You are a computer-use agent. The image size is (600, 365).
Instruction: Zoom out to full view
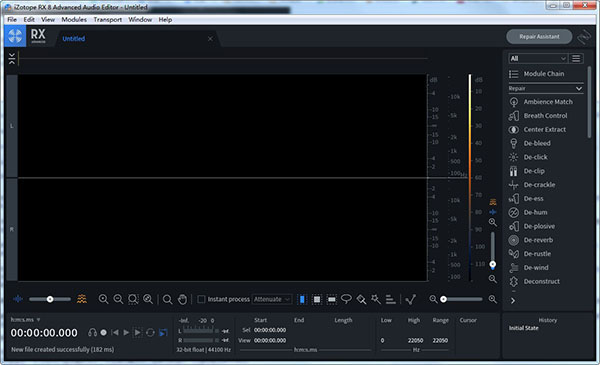click(148, 299)
